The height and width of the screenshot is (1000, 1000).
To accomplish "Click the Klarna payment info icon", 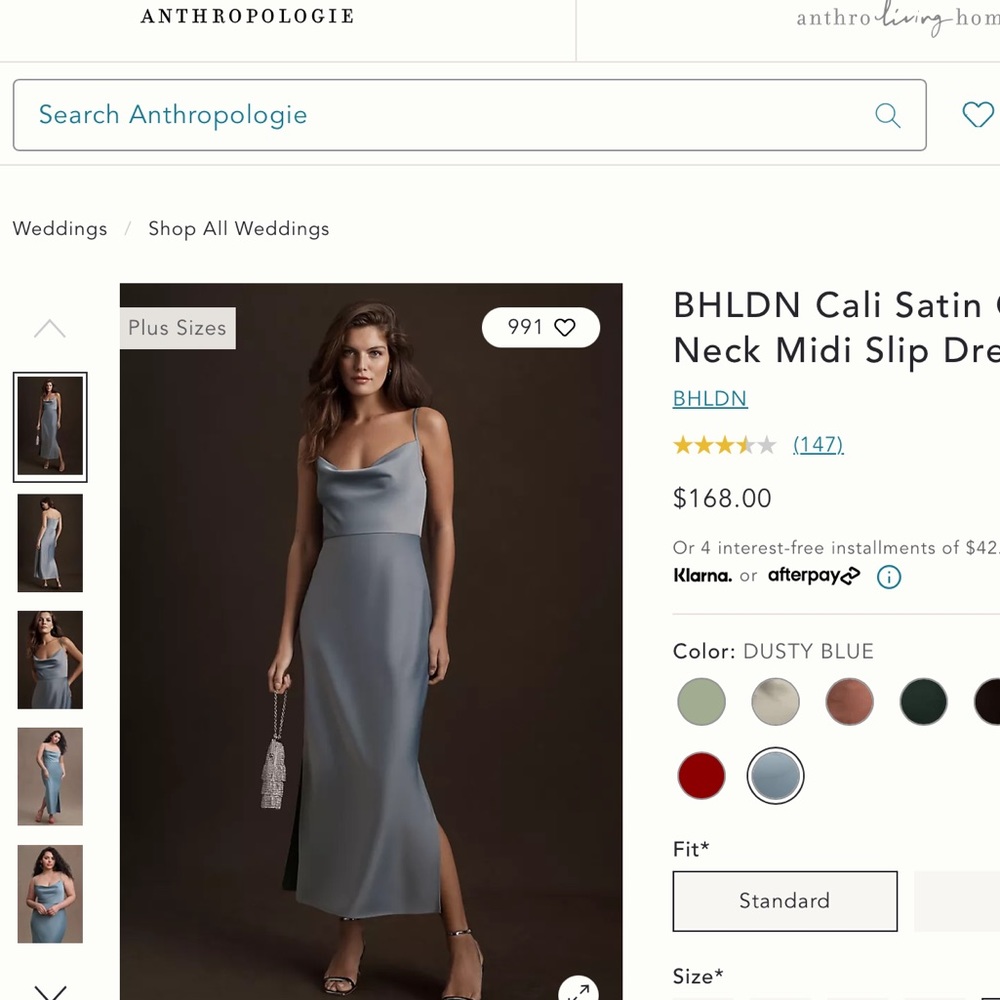I will point(888,577).
